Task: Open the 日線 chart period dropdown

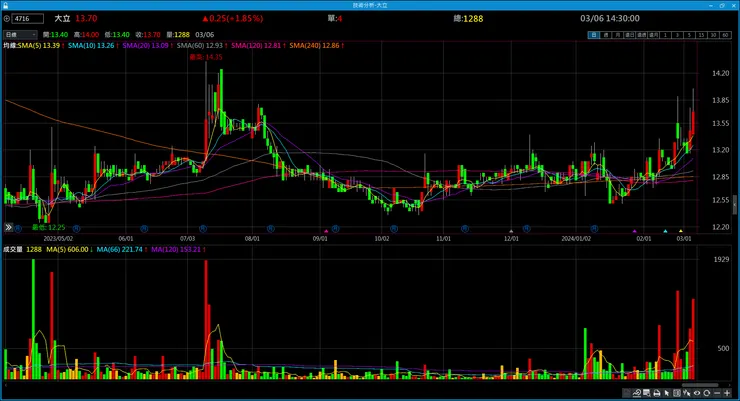Action: coord(20,34)
